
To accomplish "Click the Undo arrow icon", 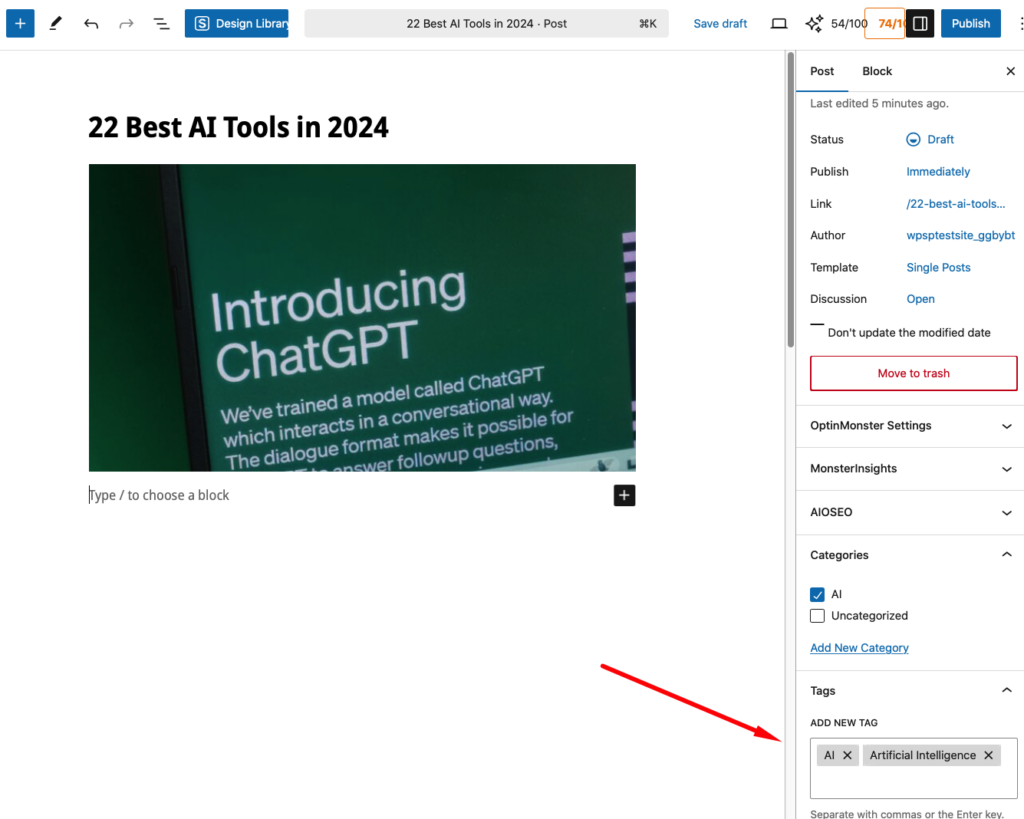I will pyautogui.click(x=91, y=23).
